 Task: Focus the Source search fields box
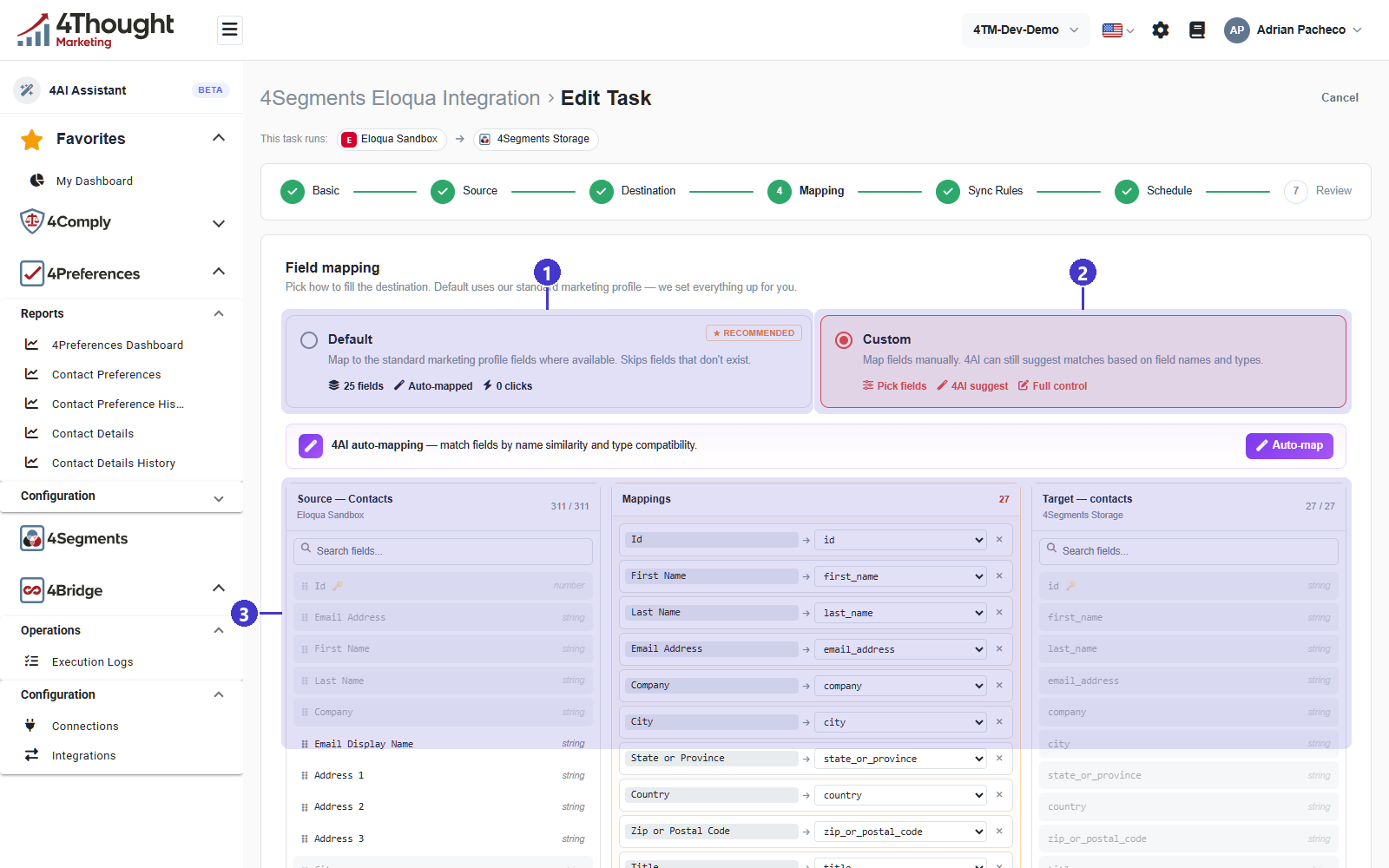(x=443, y=551)
